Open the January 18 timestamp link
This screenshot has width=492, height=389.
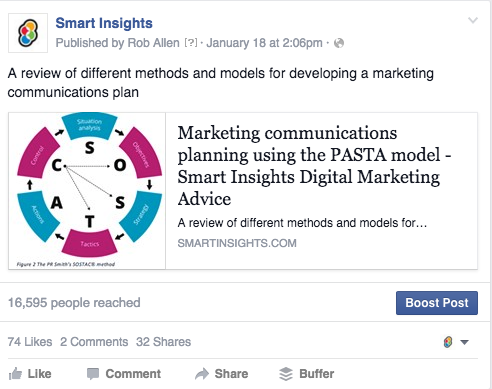(x=264, y=43)
